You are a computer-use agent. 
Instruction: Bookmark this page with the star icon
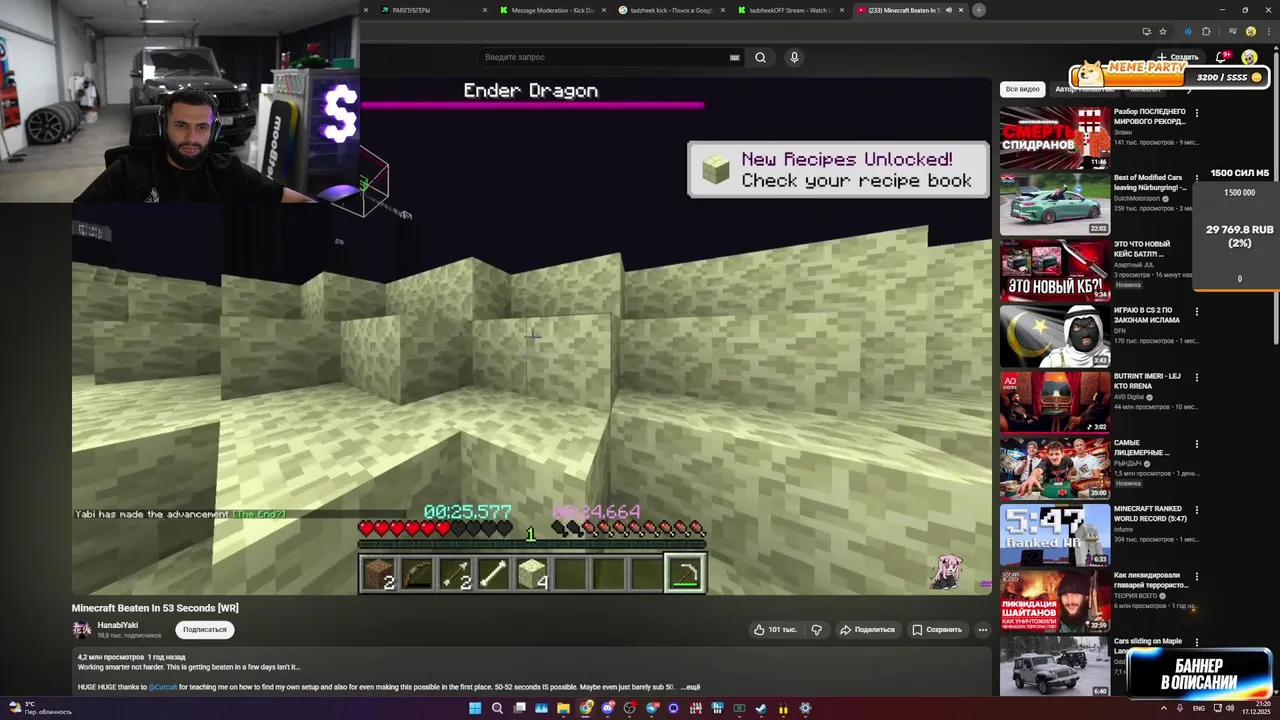click(x=1162, y=31)
